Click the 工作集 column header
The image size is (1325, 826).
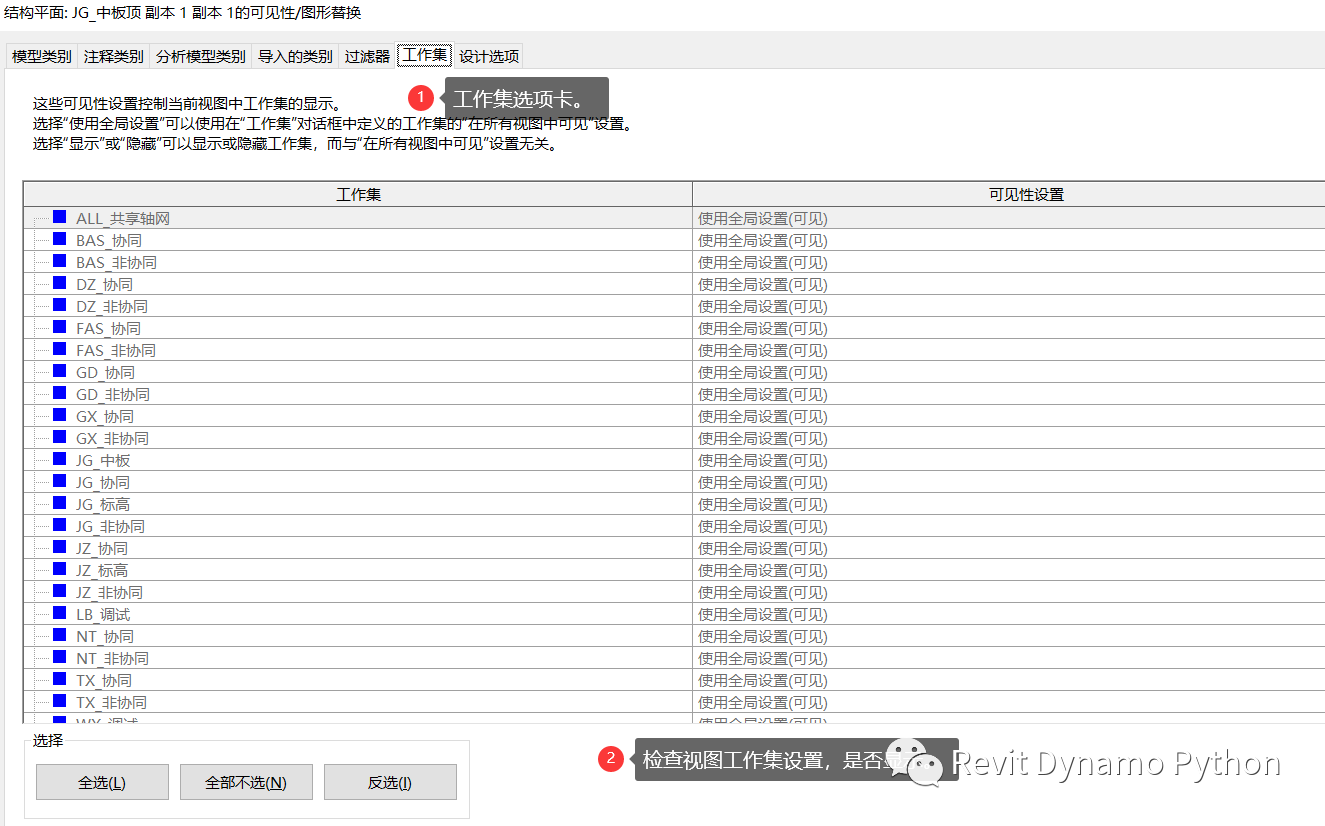pyautogui.click(x=358, y=195)
